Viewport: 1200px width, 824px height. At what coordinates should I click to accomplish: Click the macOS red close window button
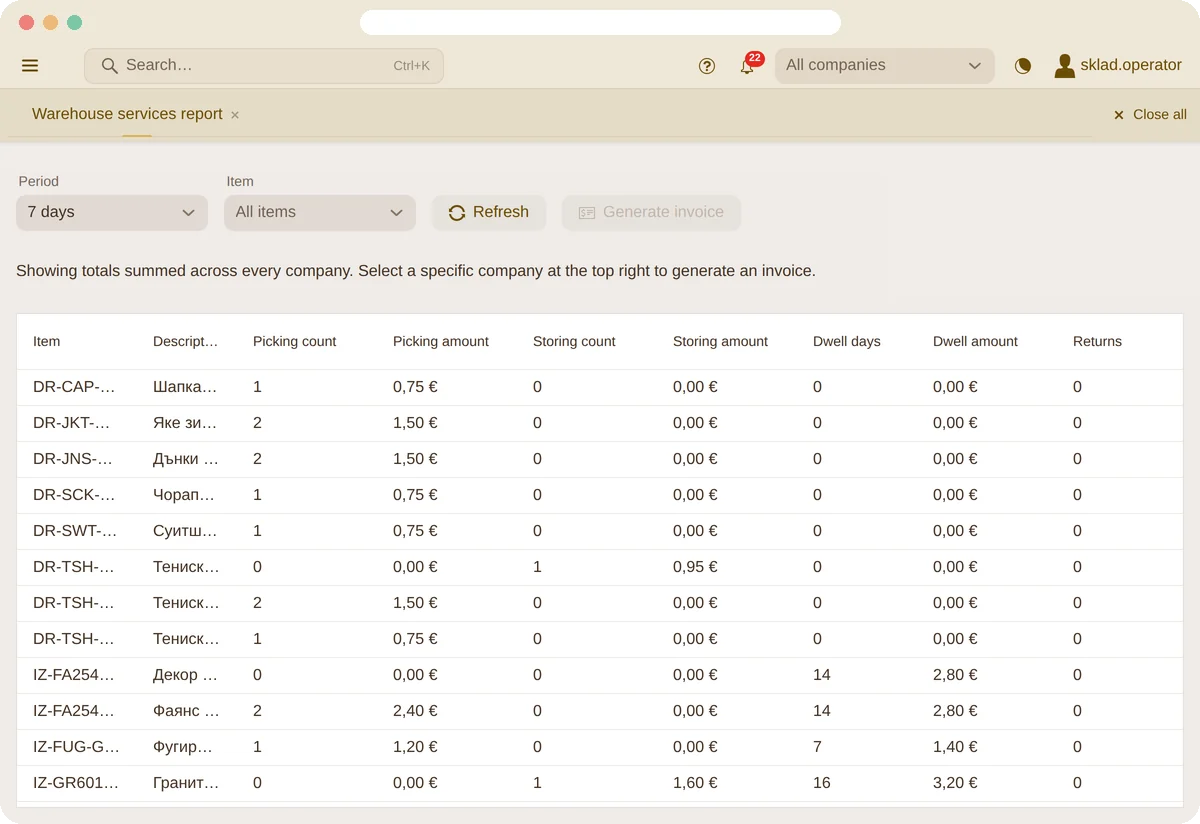[x=26, y=22]
